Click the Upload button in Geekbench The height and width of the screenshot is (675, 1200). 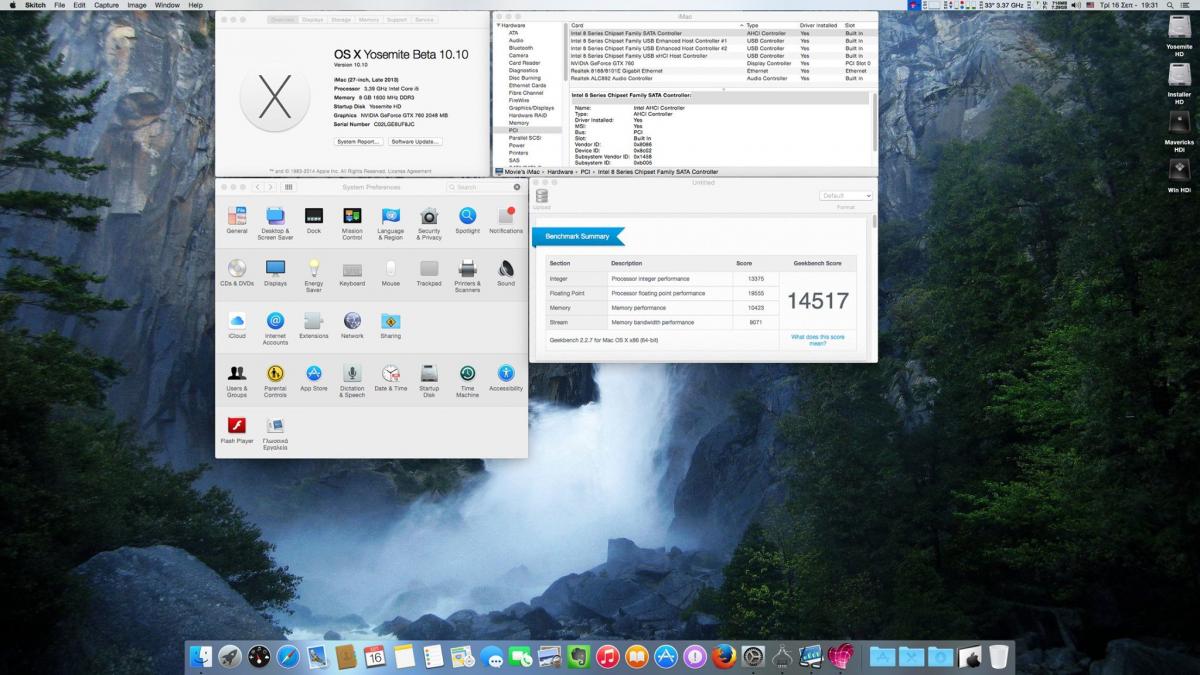tap(542, 199)
